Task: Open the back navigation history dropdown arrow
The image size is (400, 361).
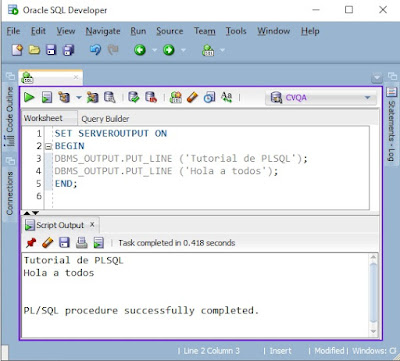Action: (154, 50)
